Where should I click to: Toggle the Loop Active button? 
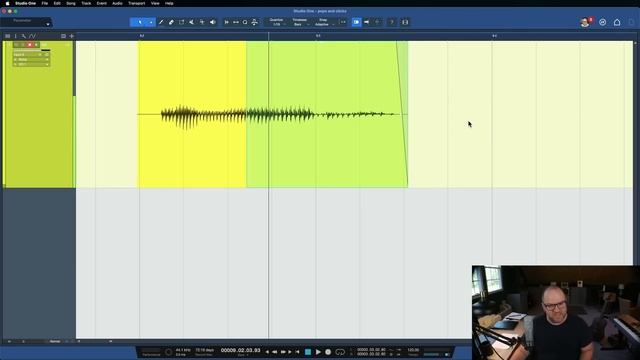[340, 352]
